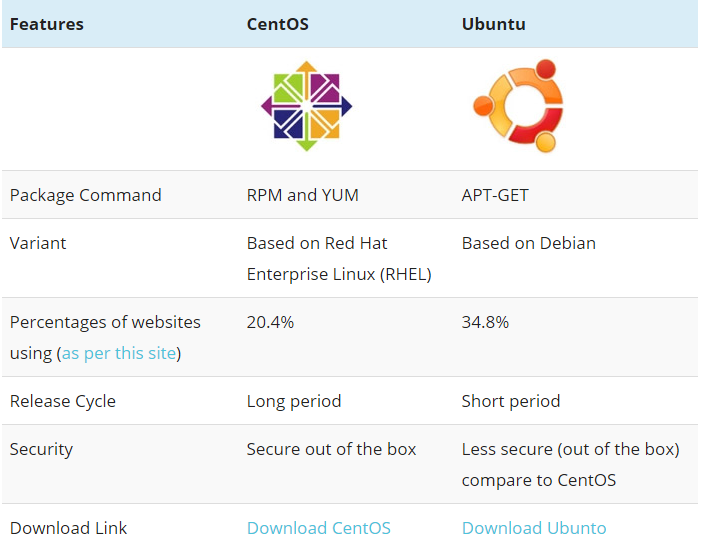Click the 'Short period' release cell

(510, 401)
